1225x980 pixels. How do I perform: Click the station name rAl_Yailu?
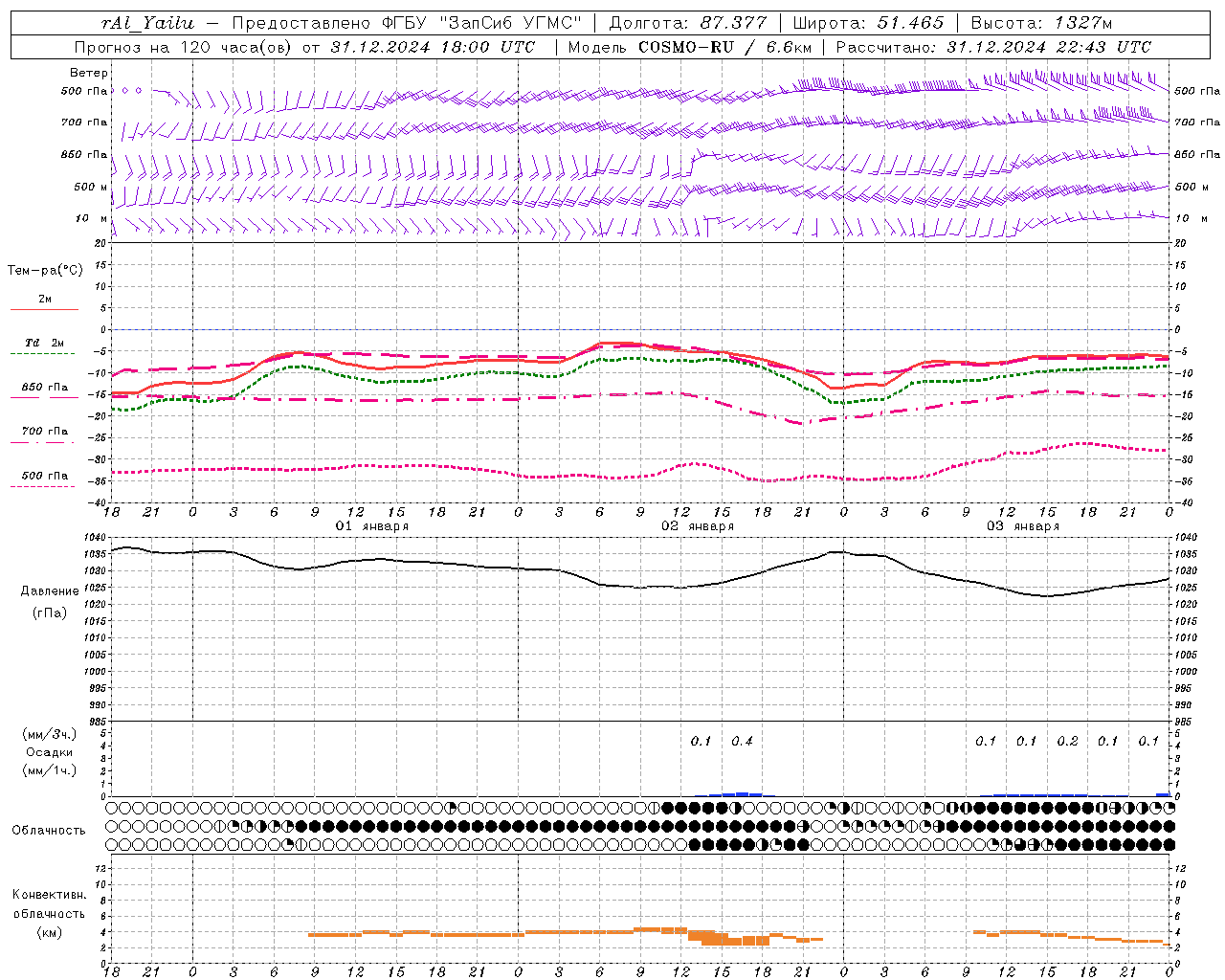coord(147,23)
